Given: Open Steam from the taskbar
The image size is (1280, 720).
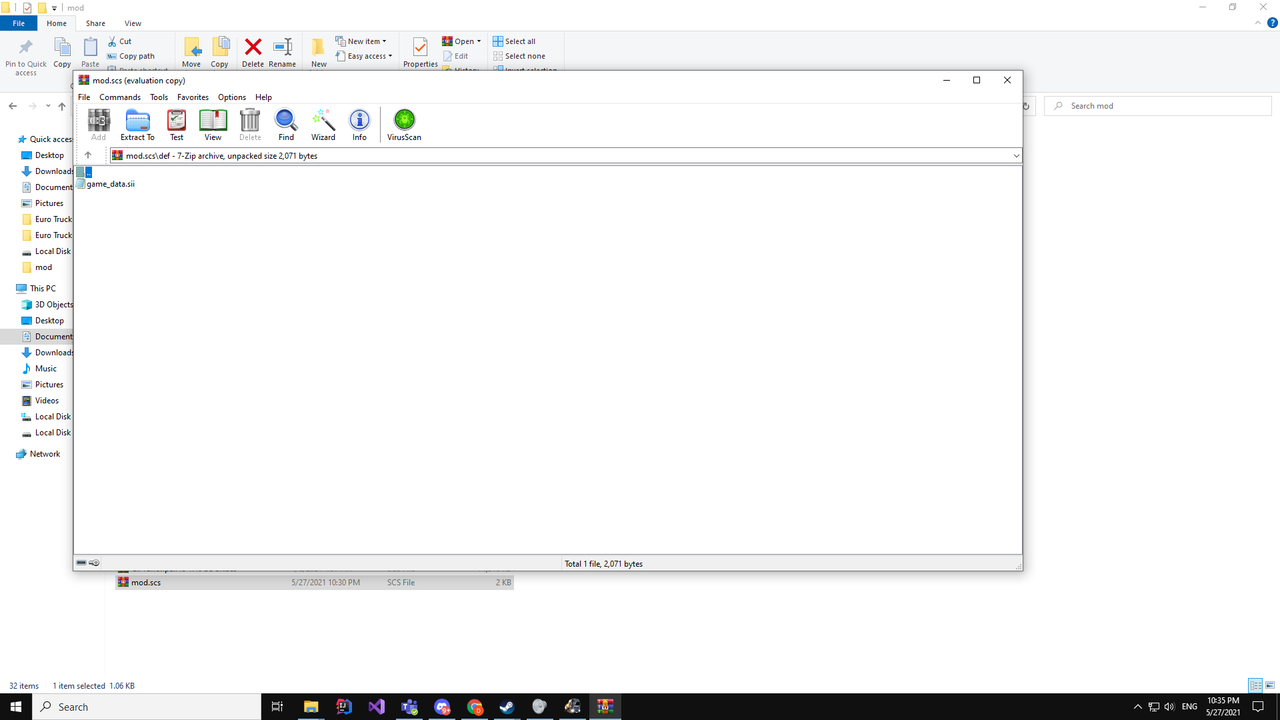Looking at the screenshot, I should (x=507, y=706).
